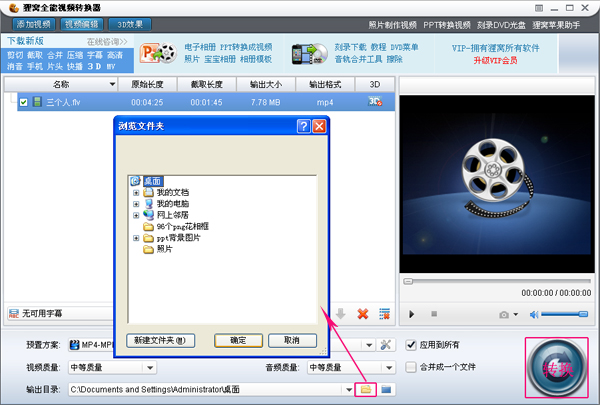Open the 预置方案 dropdown arrow
Screen dimensions: 600x405
pos(369,345)
